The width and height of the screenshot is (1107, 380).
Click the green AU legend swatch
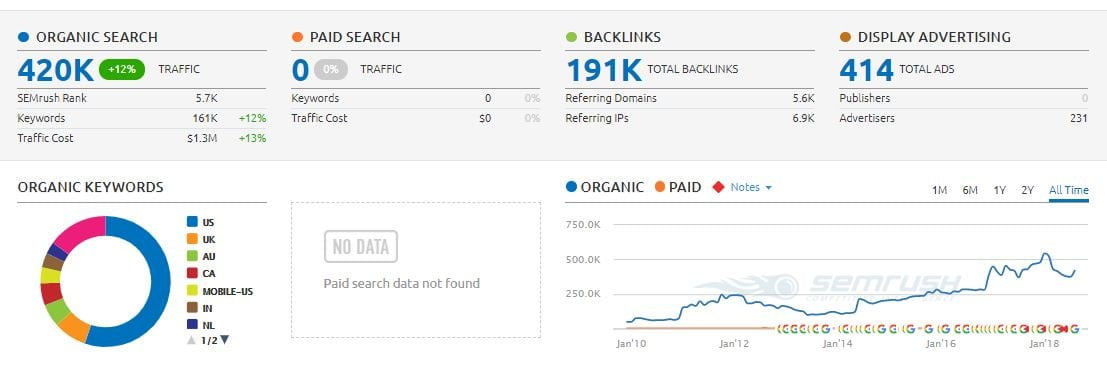click(192, 256)
